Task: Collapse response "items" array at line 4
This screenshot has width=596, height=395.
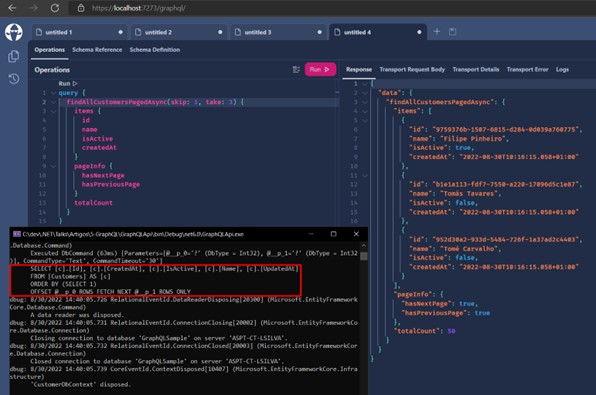Action: click(365, 111)
